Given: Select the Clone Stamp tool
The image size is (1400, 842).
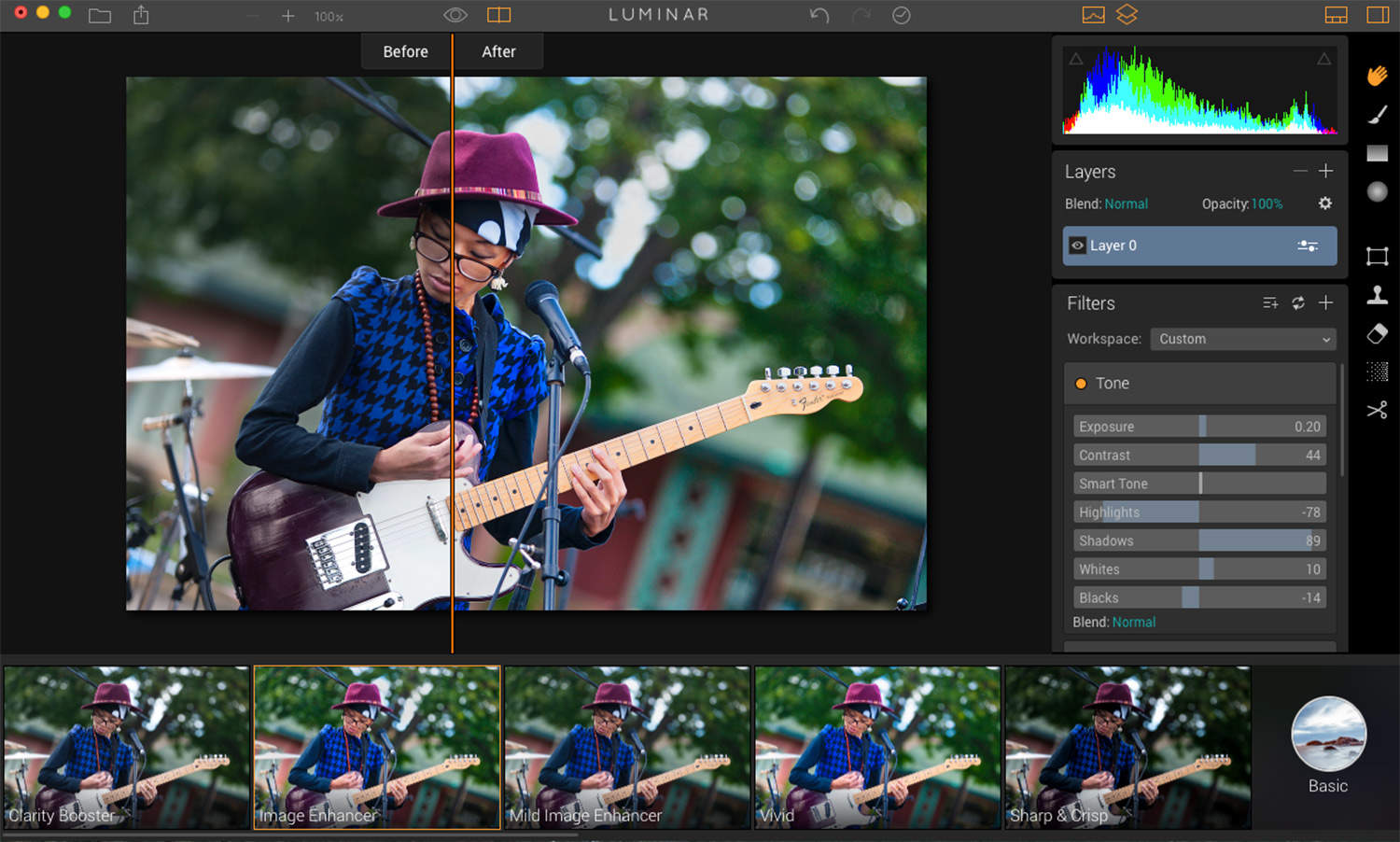Looking at the screenshot, I should coord(1377,295).
